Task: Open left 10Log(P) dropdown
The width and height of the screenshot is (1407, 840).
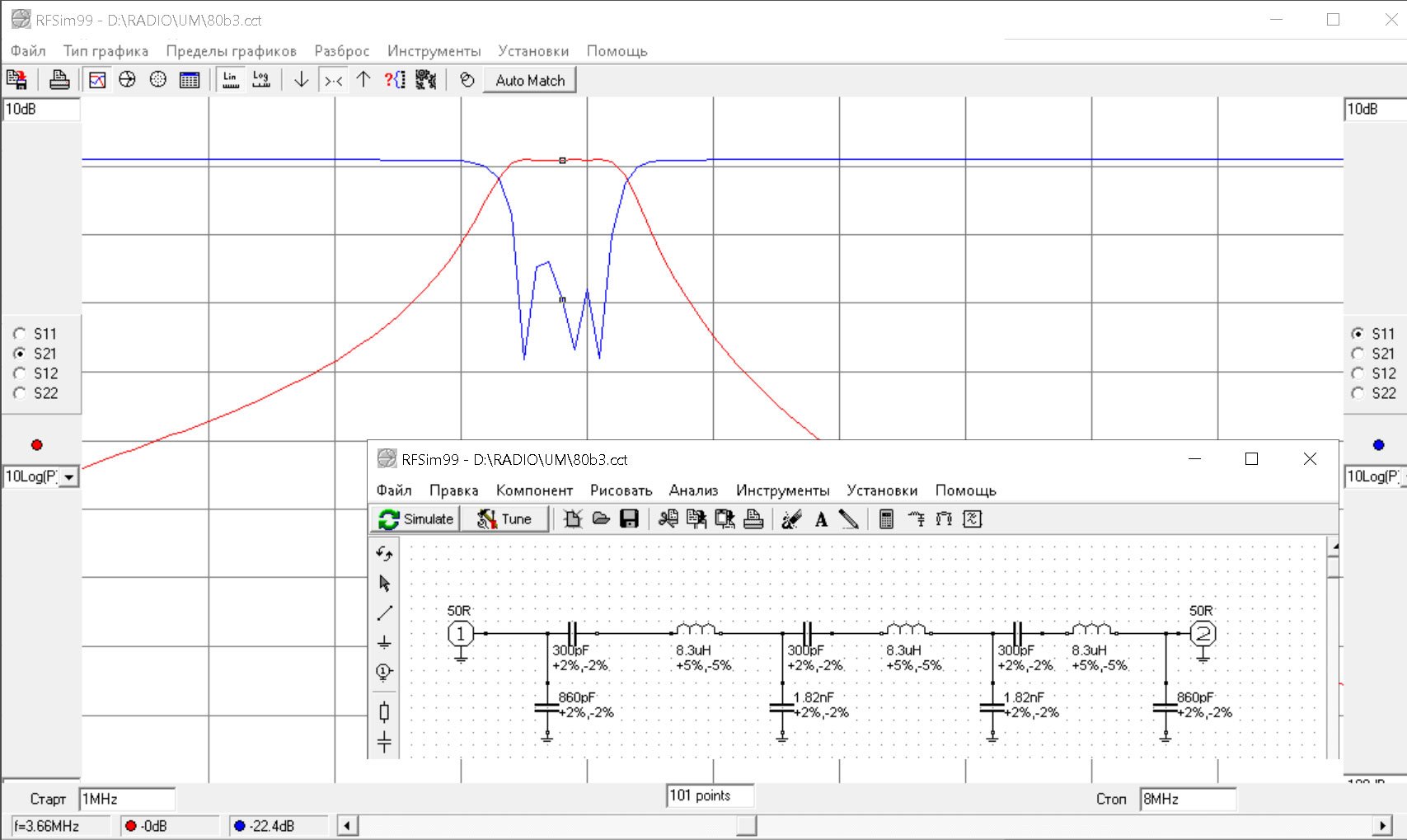Action: [x=69, y=477]
